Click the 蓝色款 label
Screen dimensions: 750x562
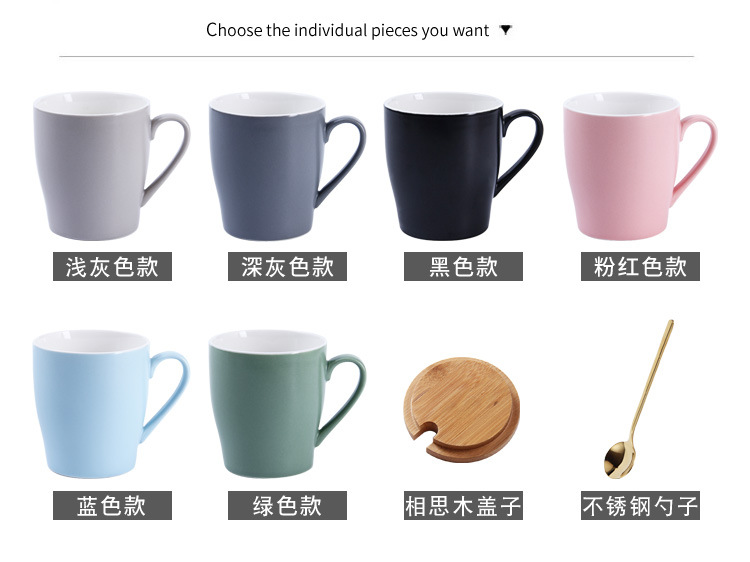[112, 505]
